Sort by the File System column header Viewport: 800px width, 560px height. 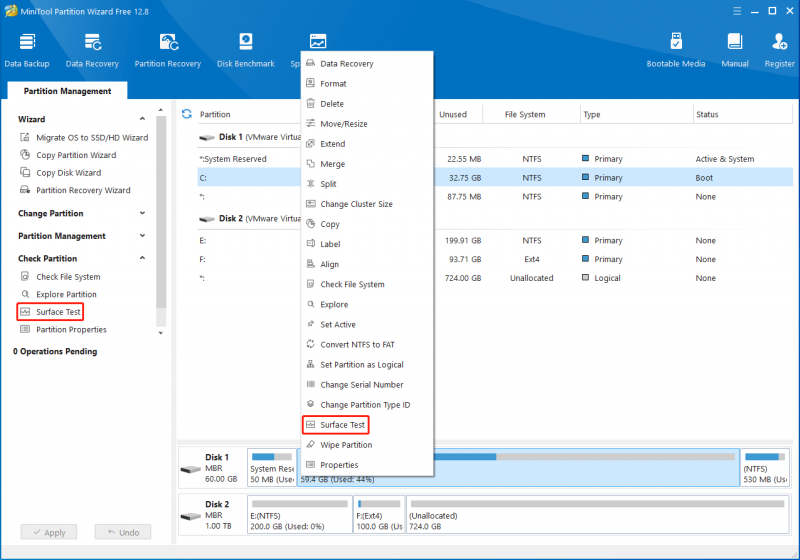point(531,114)
